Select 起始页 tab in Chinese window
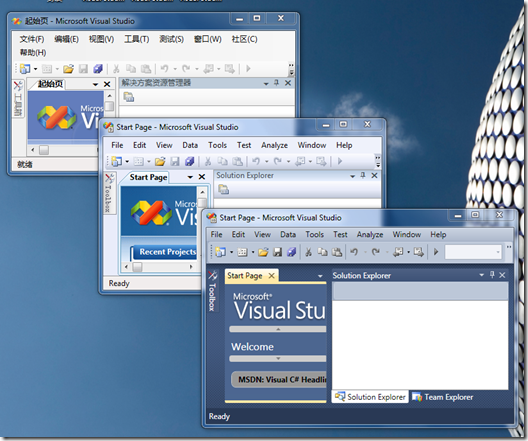 [51, 84]
